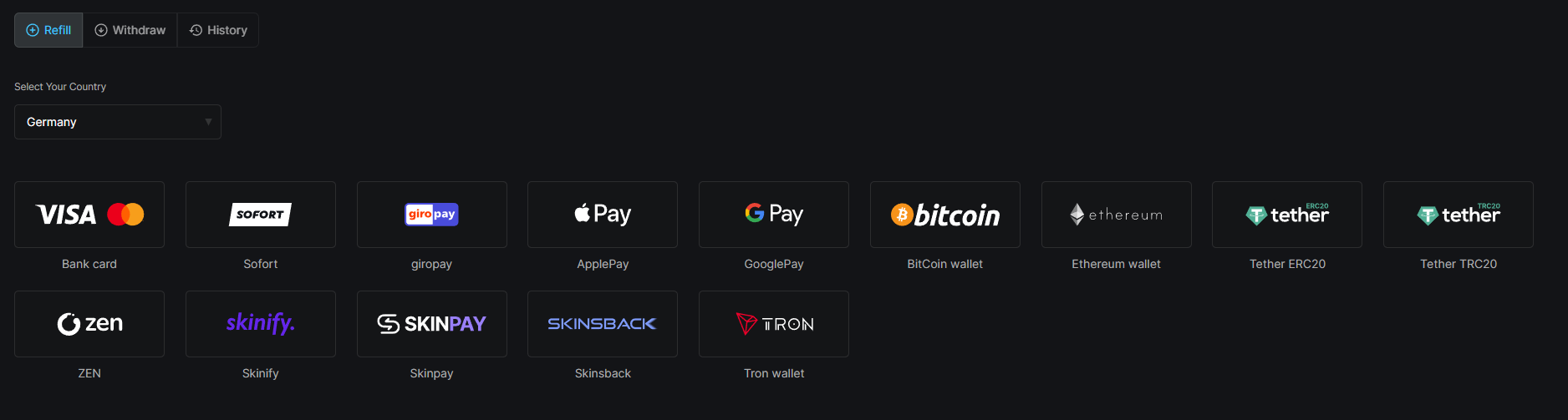The height and width of the screenshot is (420, 1568).
Task: Select the Tether TRC20 tile
Action: (1459, 215)
